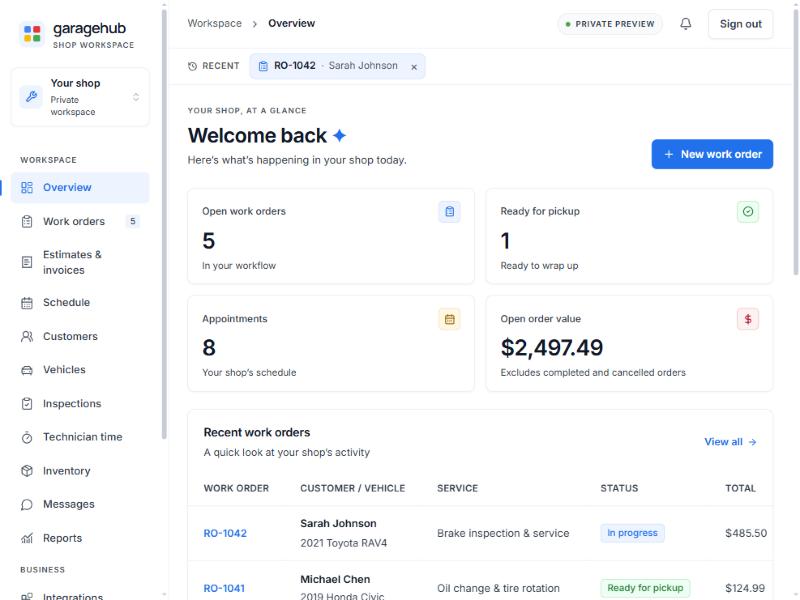
Task: Click the $485.50 total cell
Action: 746,534
